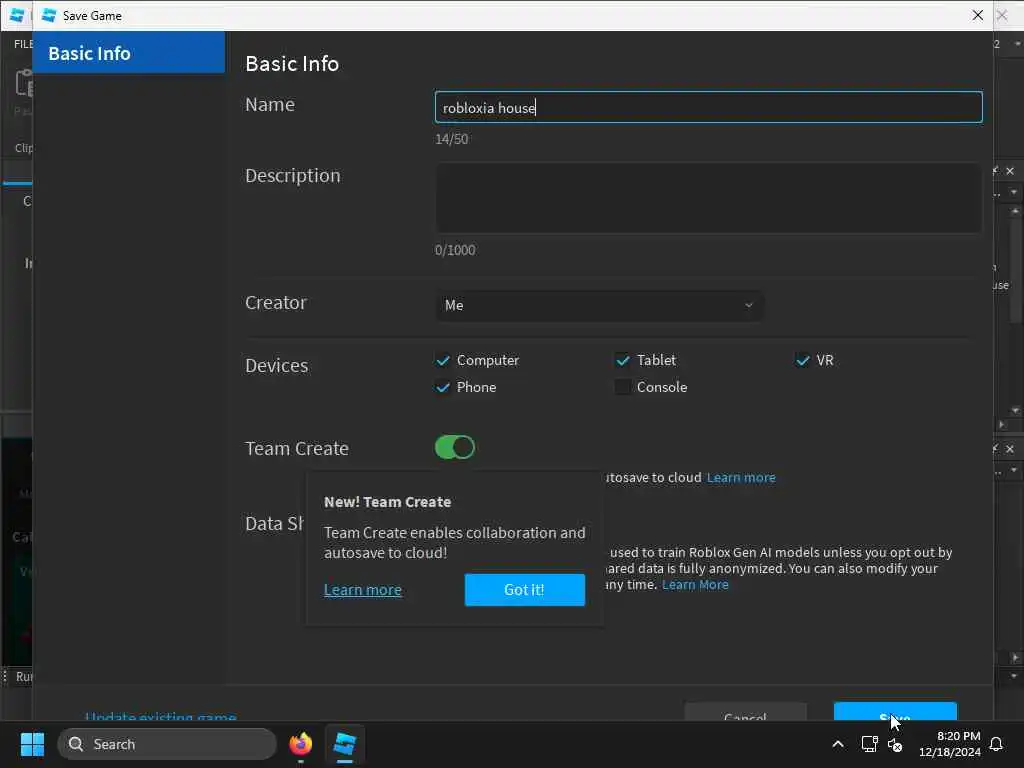Viewport: 1024px width, 768px height.
Task: Open the Windows Start menu
Action: (32, 744)
